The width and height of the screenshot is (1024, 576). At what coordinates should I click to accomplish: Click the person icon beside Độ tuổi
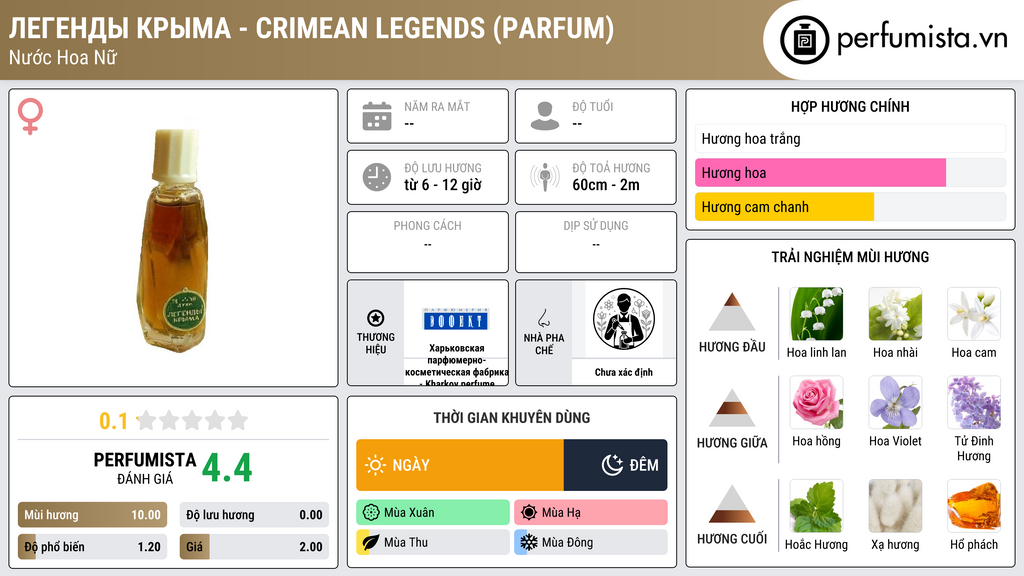(x=545, y=116)
